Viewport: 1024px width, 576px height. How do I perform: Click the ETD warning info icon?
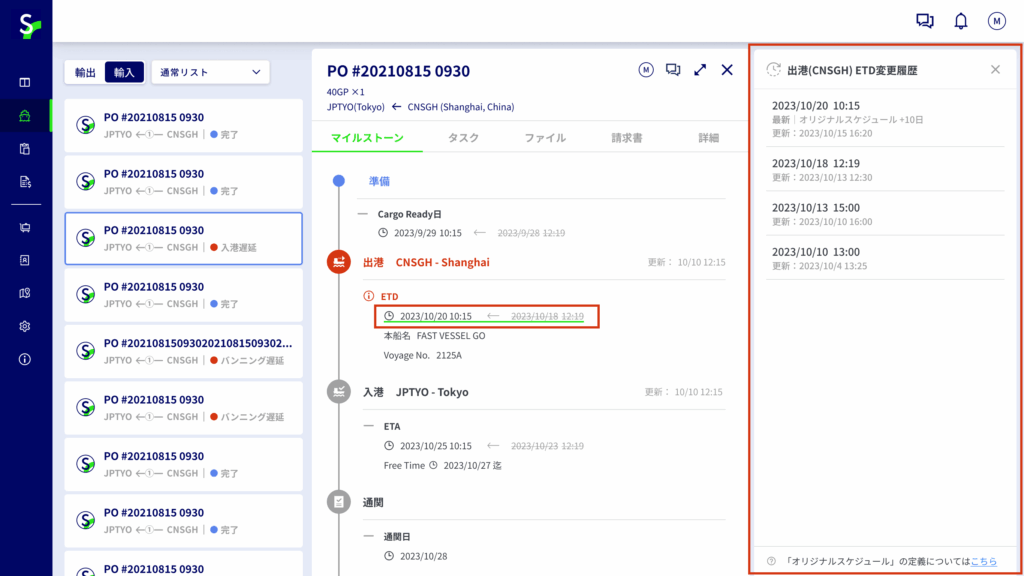click(368, 296)
